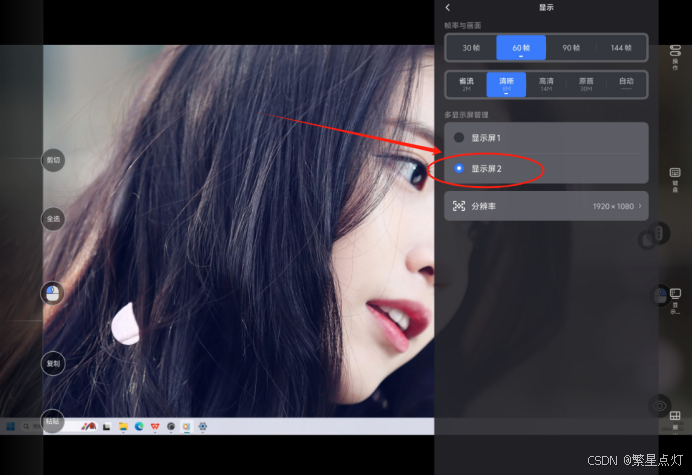Open the media player taskbar icon
Image resolution: width=692 pixels, height=475 pixels.
(187, 426)
